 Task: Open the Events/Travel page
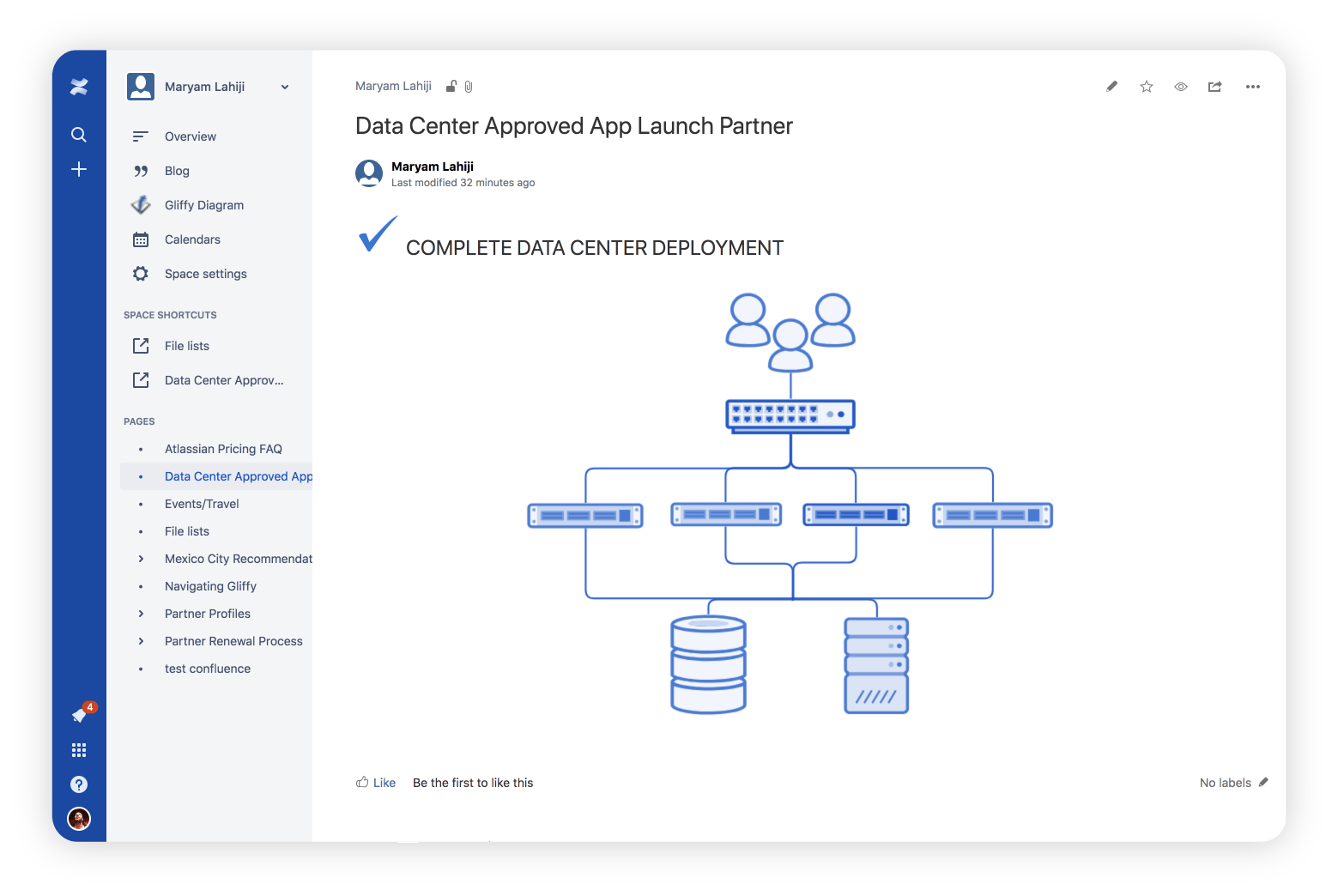pos(202,504)
